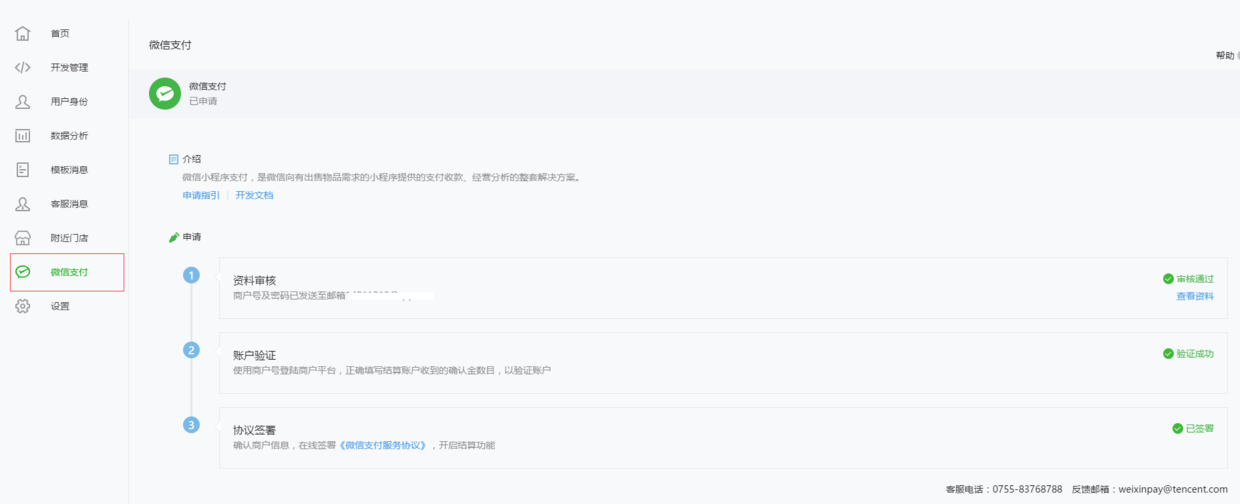The image size is (1240, 504).
Task: Click the 账户验证 step title
Action: (x=254, y=355)
